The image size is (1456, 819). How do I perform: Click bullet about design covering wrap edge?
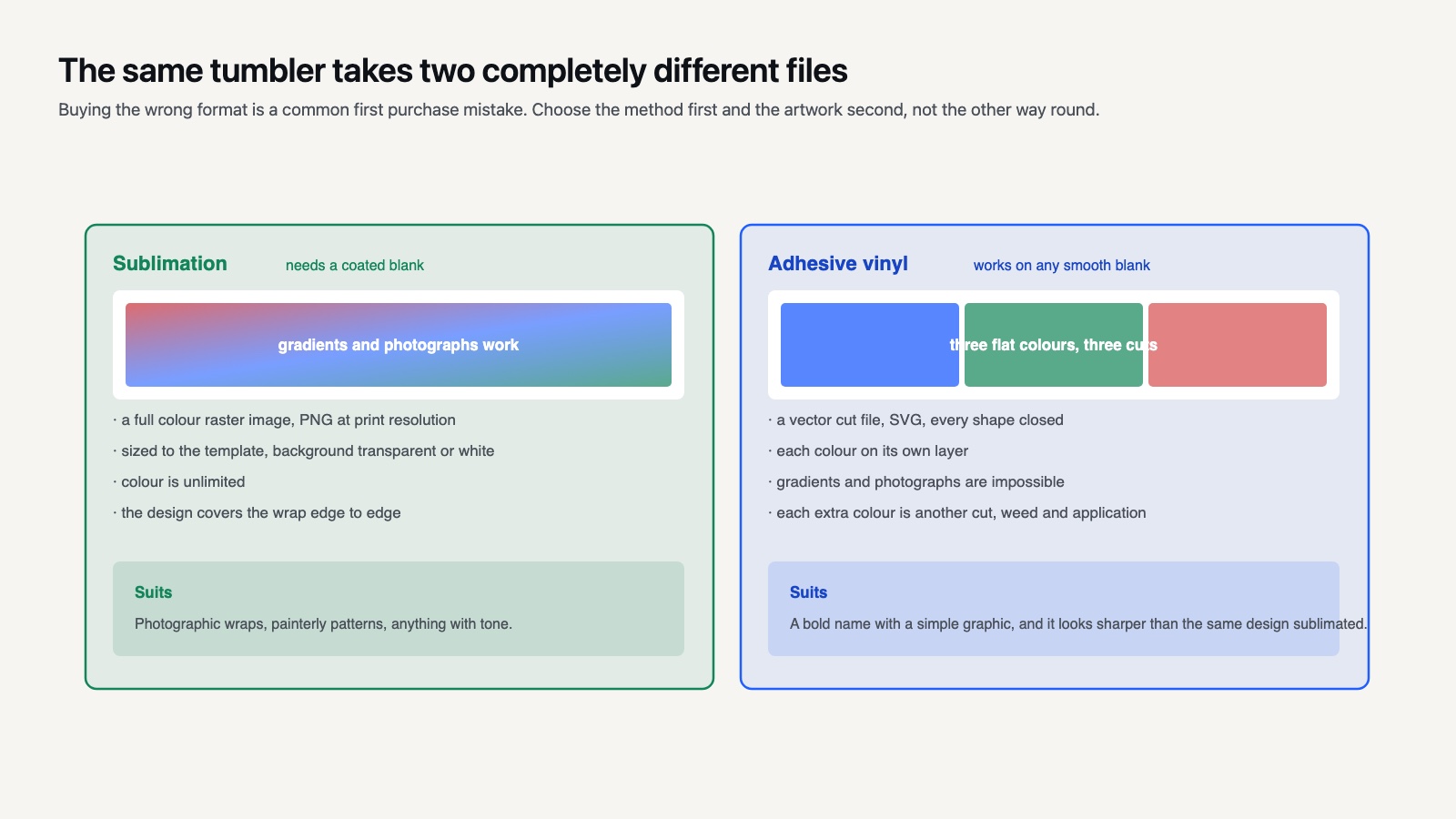coord(257,513)
